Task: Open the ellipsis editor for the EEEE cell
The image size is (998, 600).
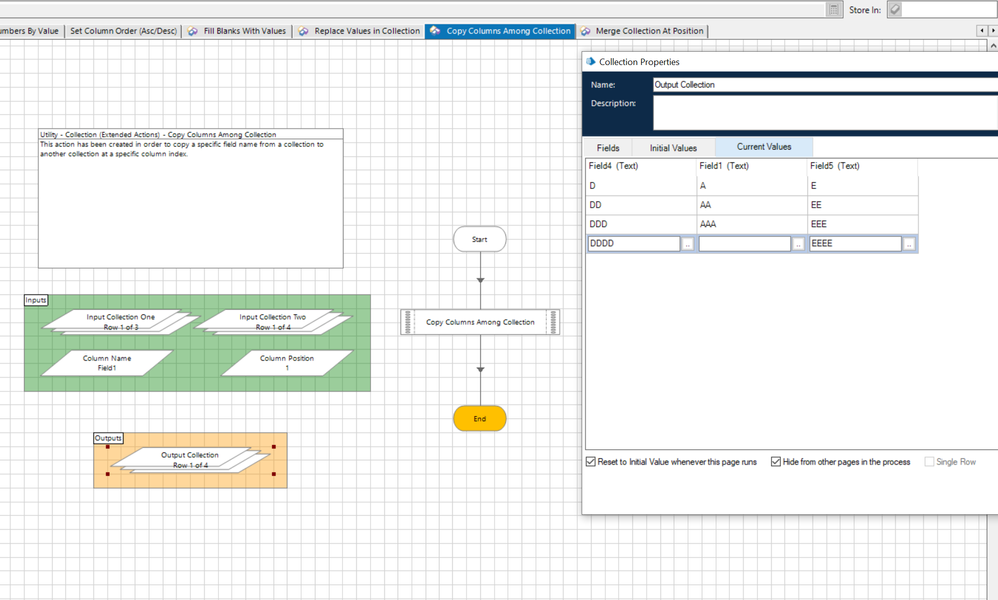Action: (909, 244)
